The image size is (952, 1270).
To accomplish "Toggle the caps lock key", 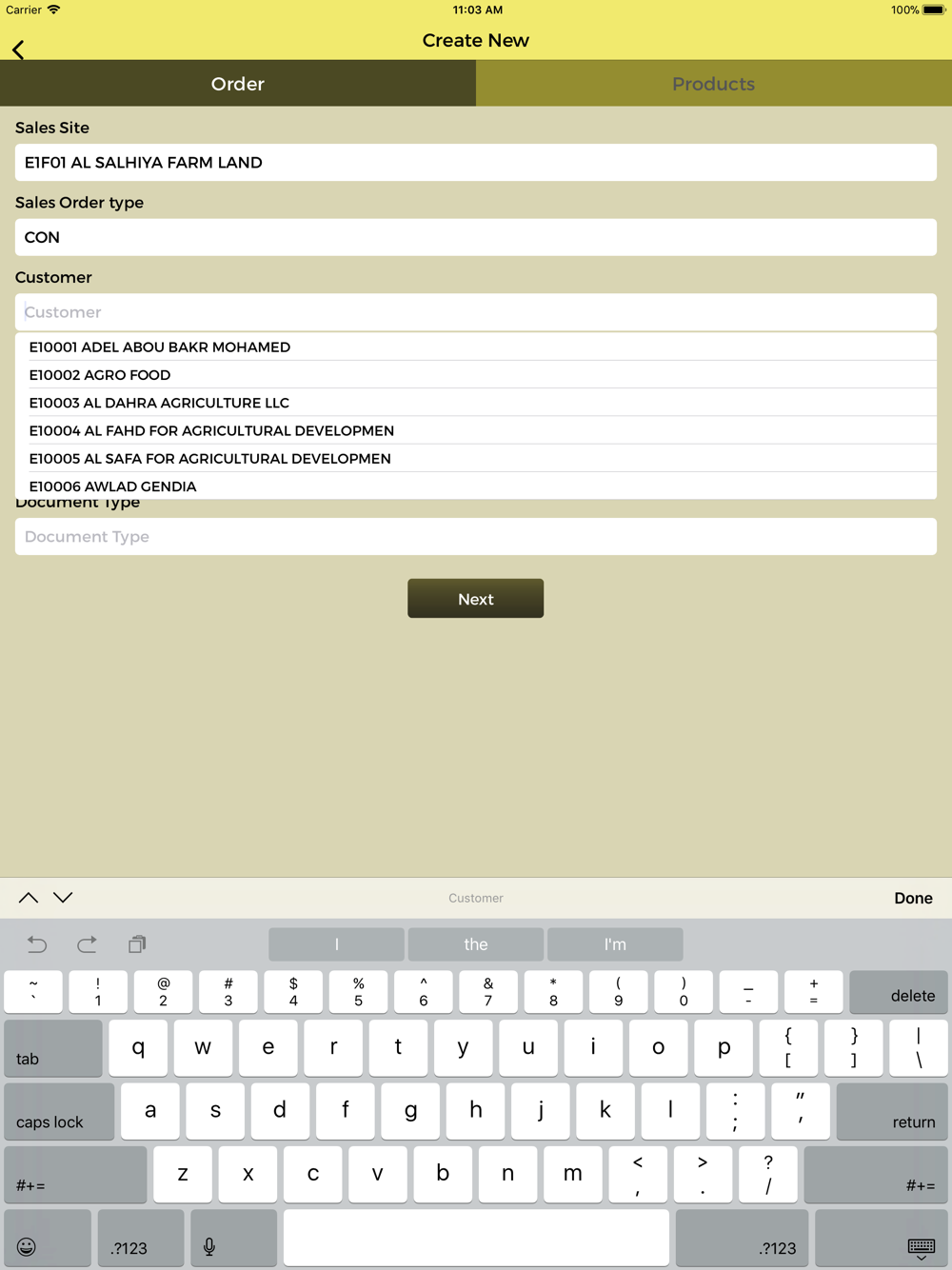I will [x=59, y=1111].
